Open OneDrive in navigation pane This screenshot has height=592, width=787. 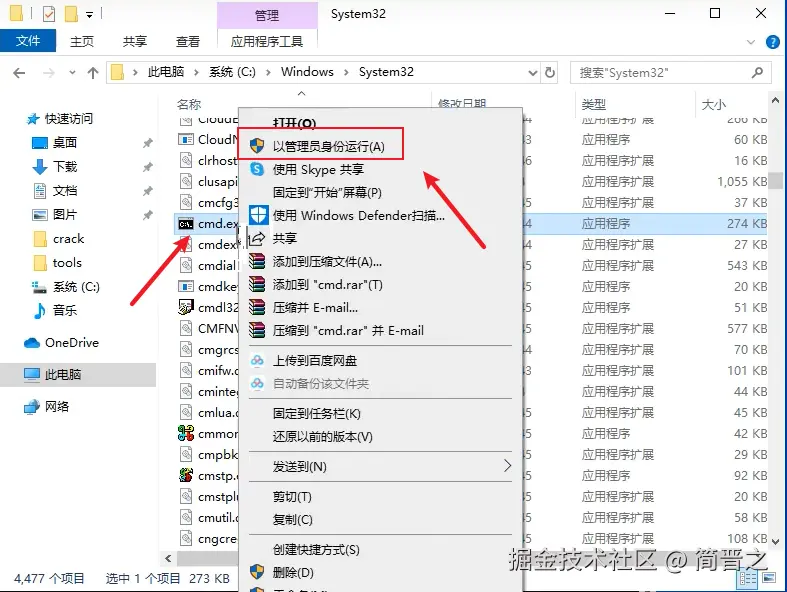tap(72, 343)
